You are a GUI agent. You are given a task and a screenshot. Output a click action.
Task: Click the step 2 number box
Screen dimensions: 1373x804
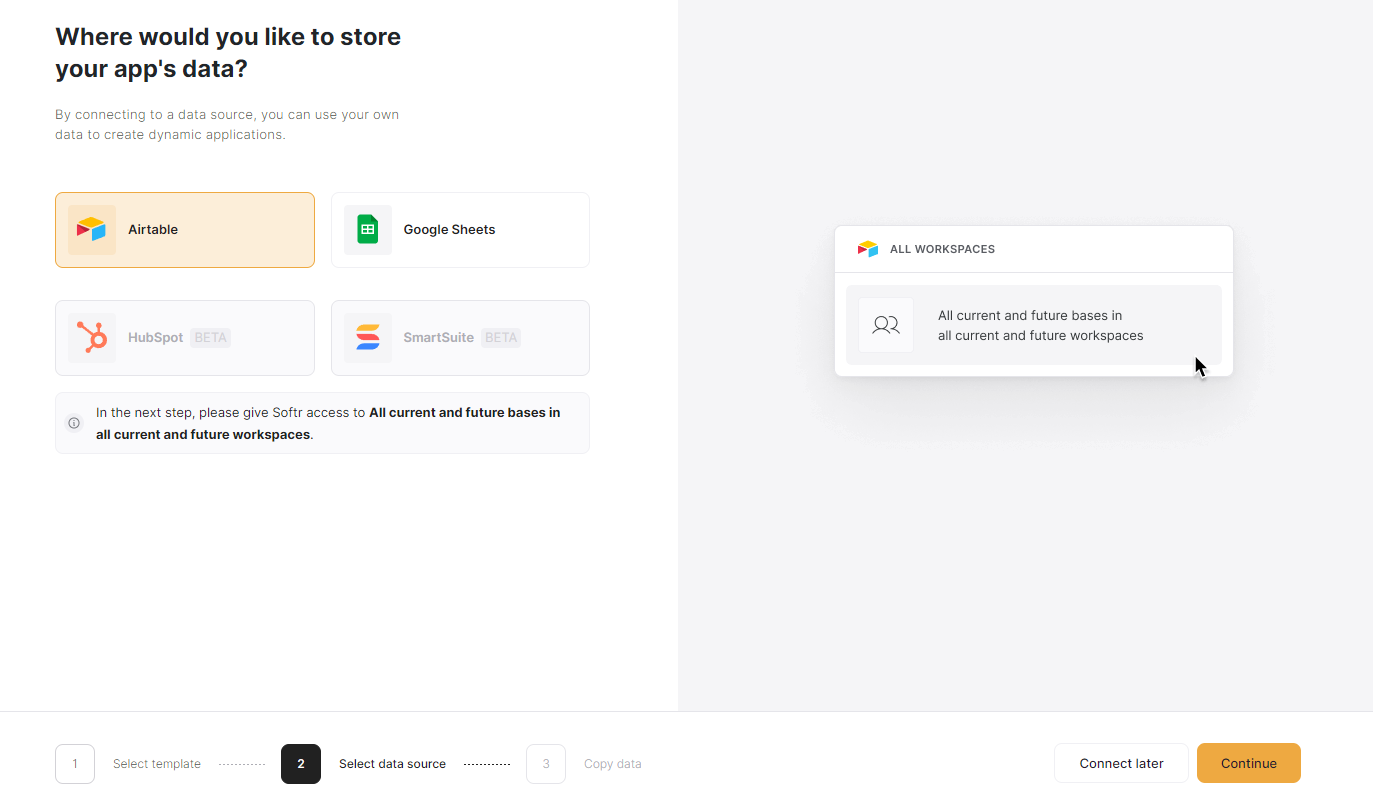[301, 764]
